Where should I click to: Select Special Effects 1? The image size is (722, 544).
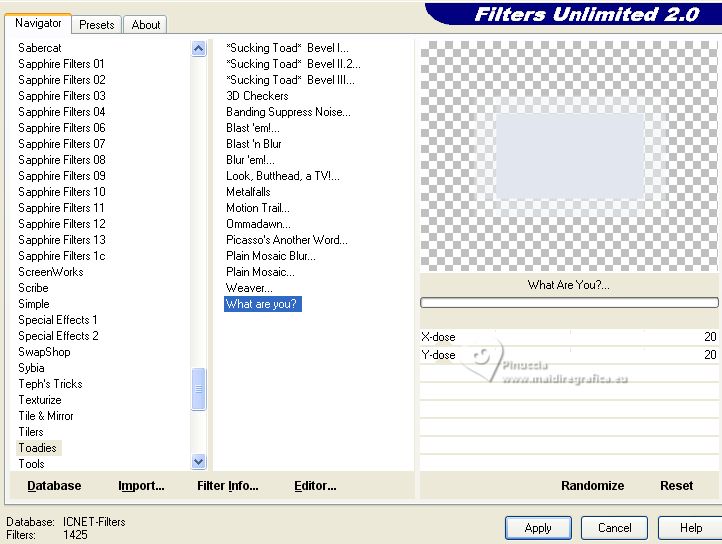[58, 320]
